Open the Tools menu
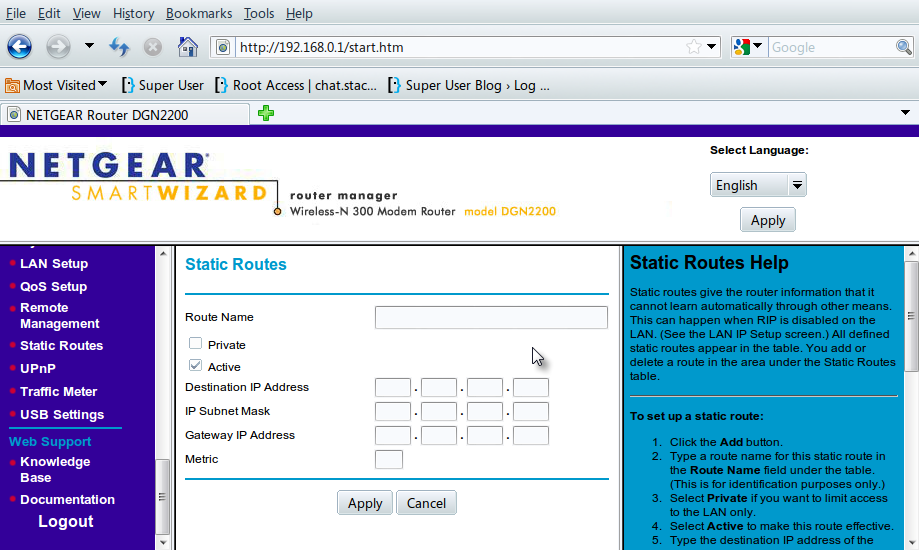Image resolution: width=919 pixels, height=550 pixels. point(258,13)
